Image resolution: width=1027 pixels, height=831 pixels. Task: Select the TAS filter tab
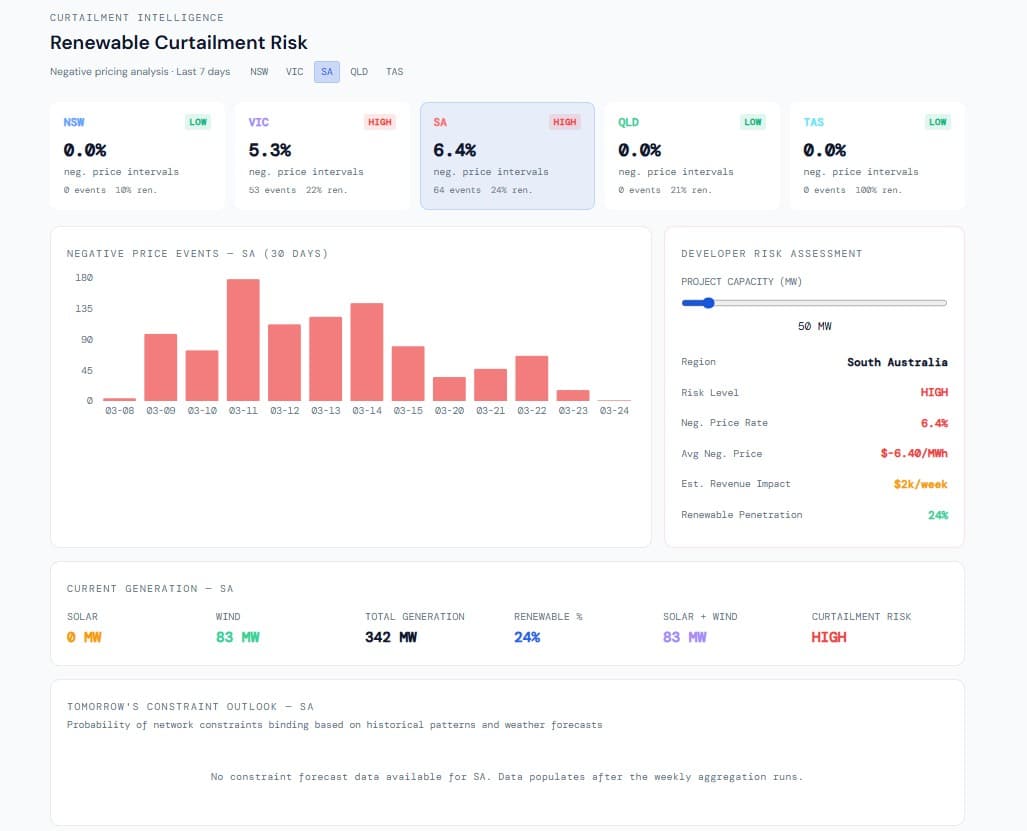(x=394, y=71)
